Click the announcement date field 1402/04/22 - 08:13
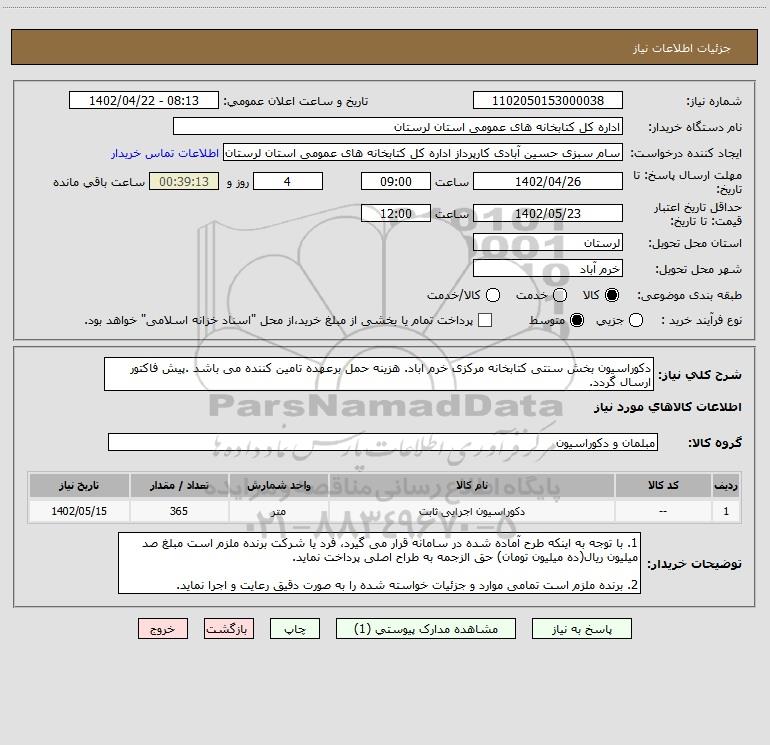 pyautogui.click(x=143, y=100)
